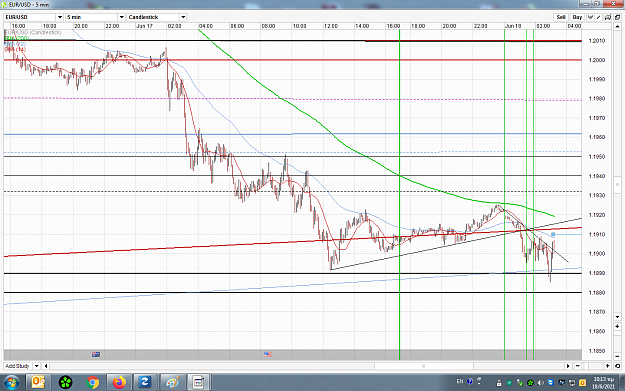Click the EUR/USD (Candlestick) legend label
The image size is (625, 391).
tap(33, 32)
